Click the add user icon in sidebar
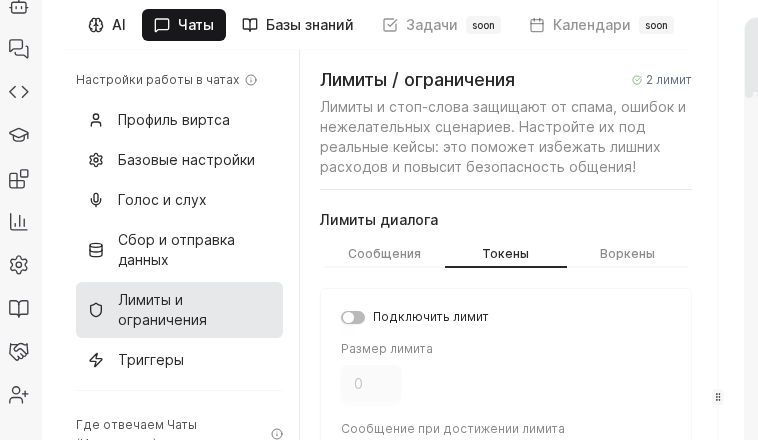The image size is (758, 440). (x=18, y=395)
